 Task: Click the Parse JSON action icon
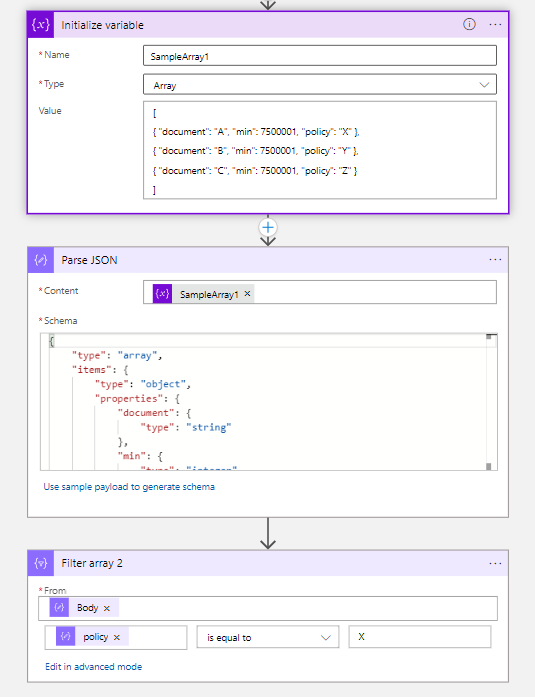point(40,260)
